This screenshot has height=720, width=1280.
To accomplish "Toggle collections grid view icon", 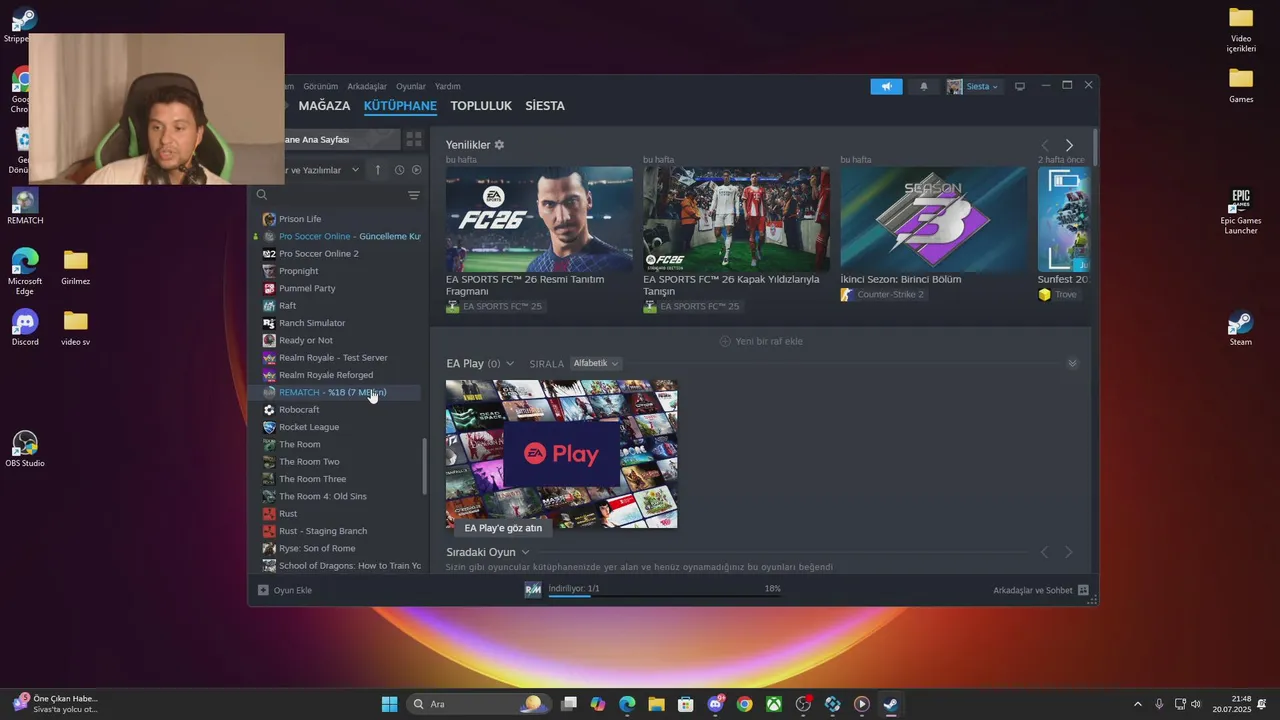I will [414, 140].
